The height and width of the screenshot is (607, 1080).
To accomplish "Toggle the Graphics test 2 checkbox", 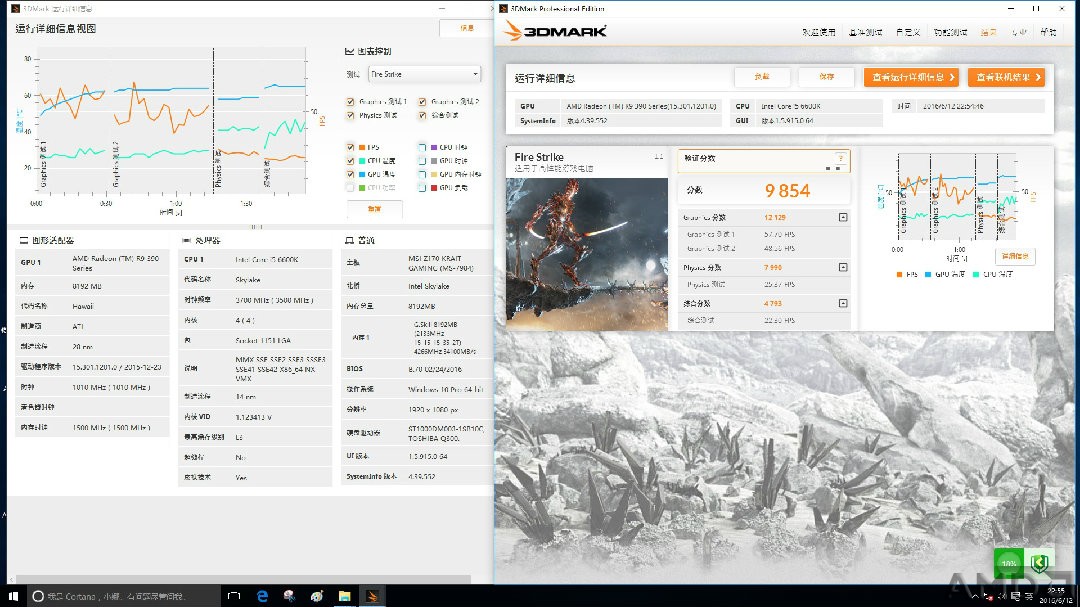I will pyautogui.click(x=422, y=102).
